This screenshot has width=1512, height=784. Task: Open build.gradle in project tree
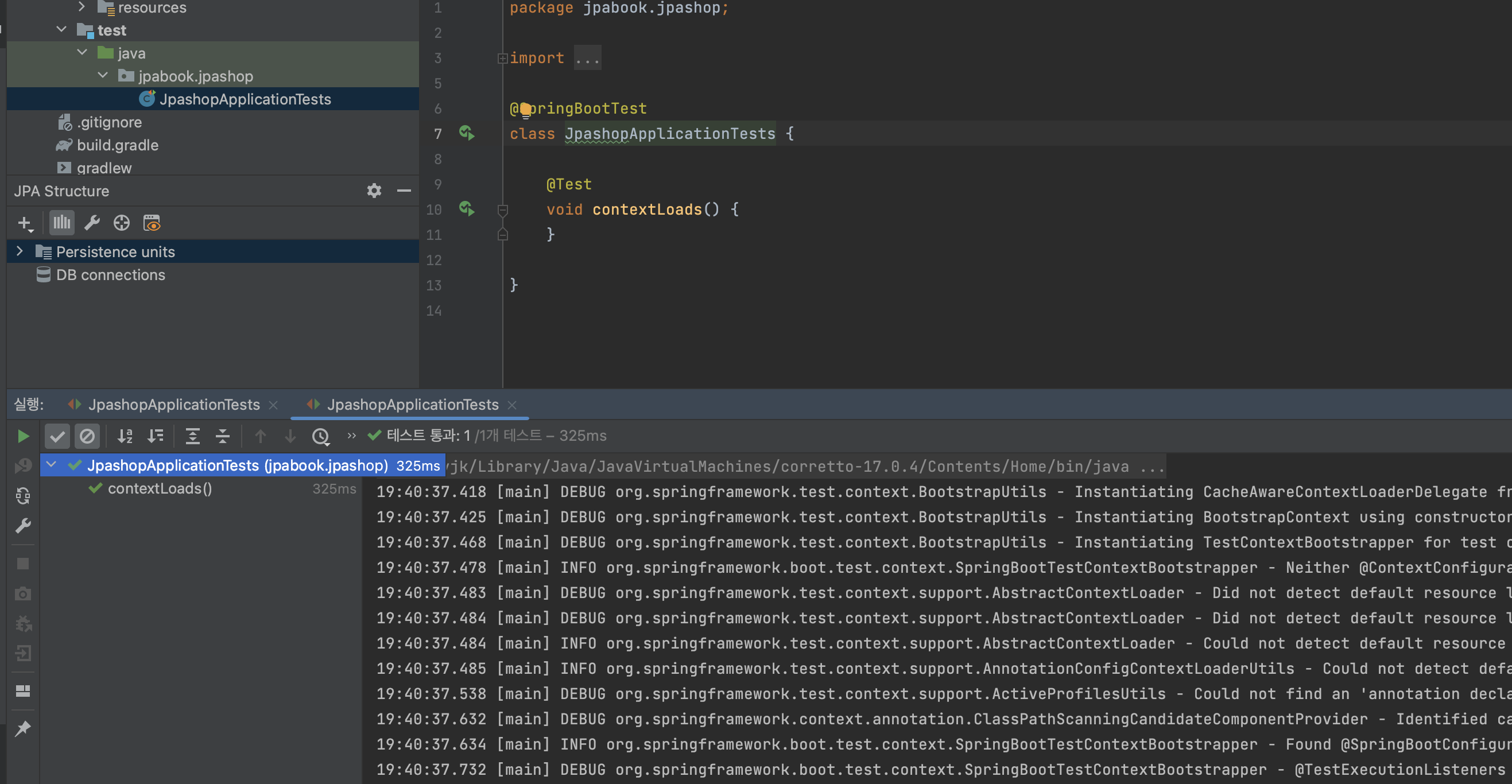coord(118,146)
